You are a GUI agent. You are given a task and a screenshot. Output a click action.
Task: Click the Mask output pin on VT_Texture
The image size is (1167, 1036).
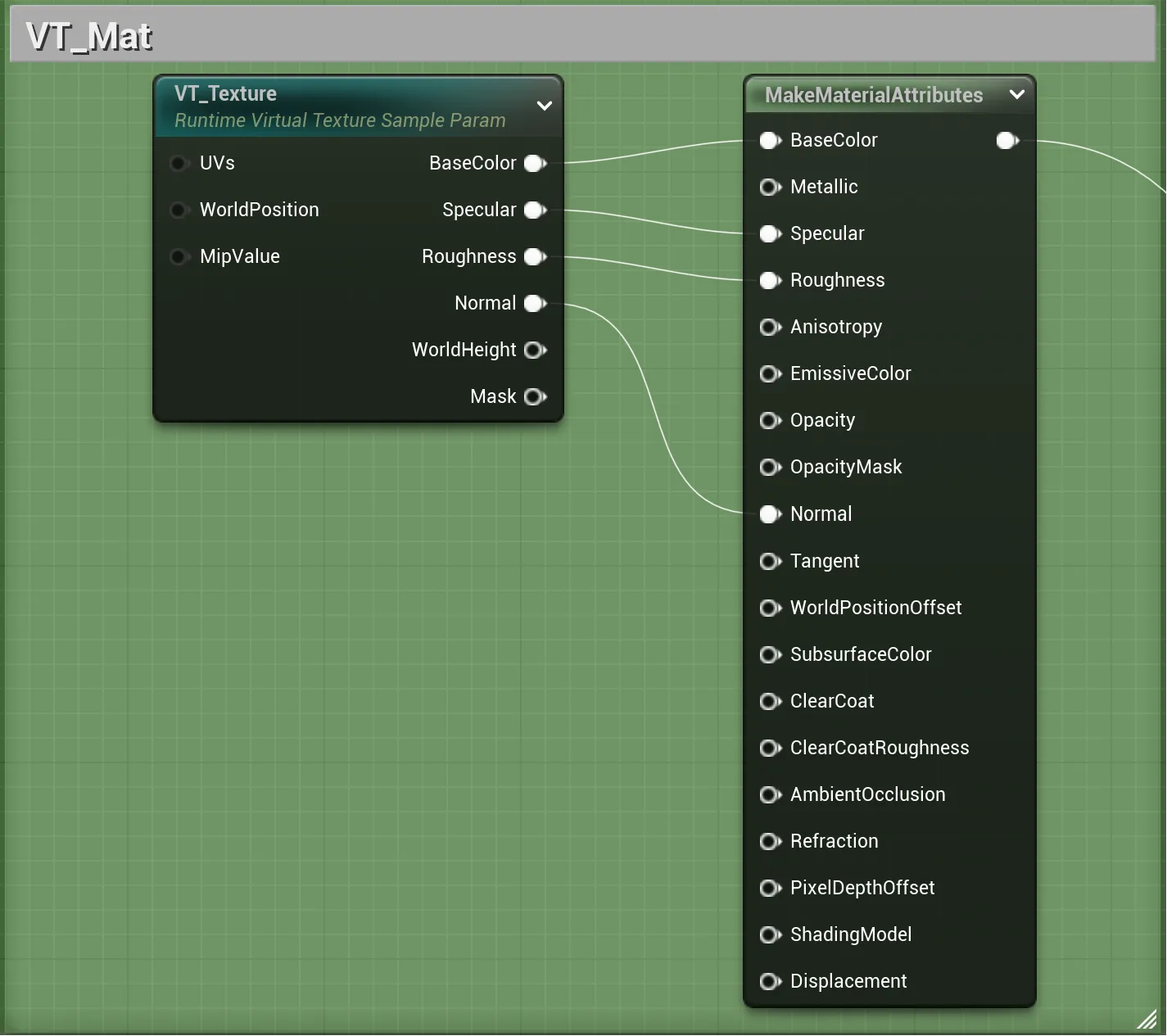535,396
